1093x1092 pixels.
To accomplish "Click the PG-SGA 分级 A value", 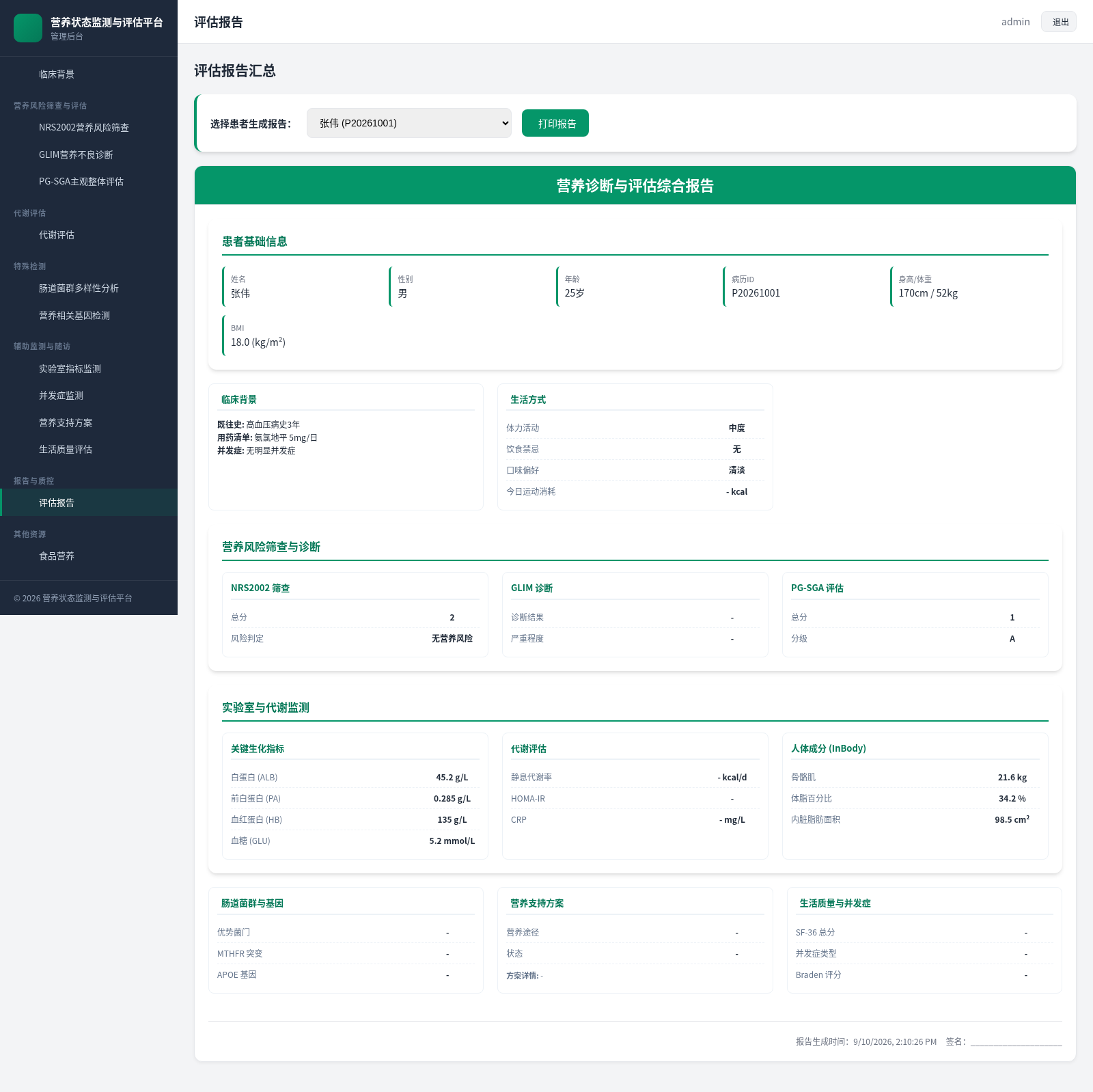I will (x=1012, y=638).
